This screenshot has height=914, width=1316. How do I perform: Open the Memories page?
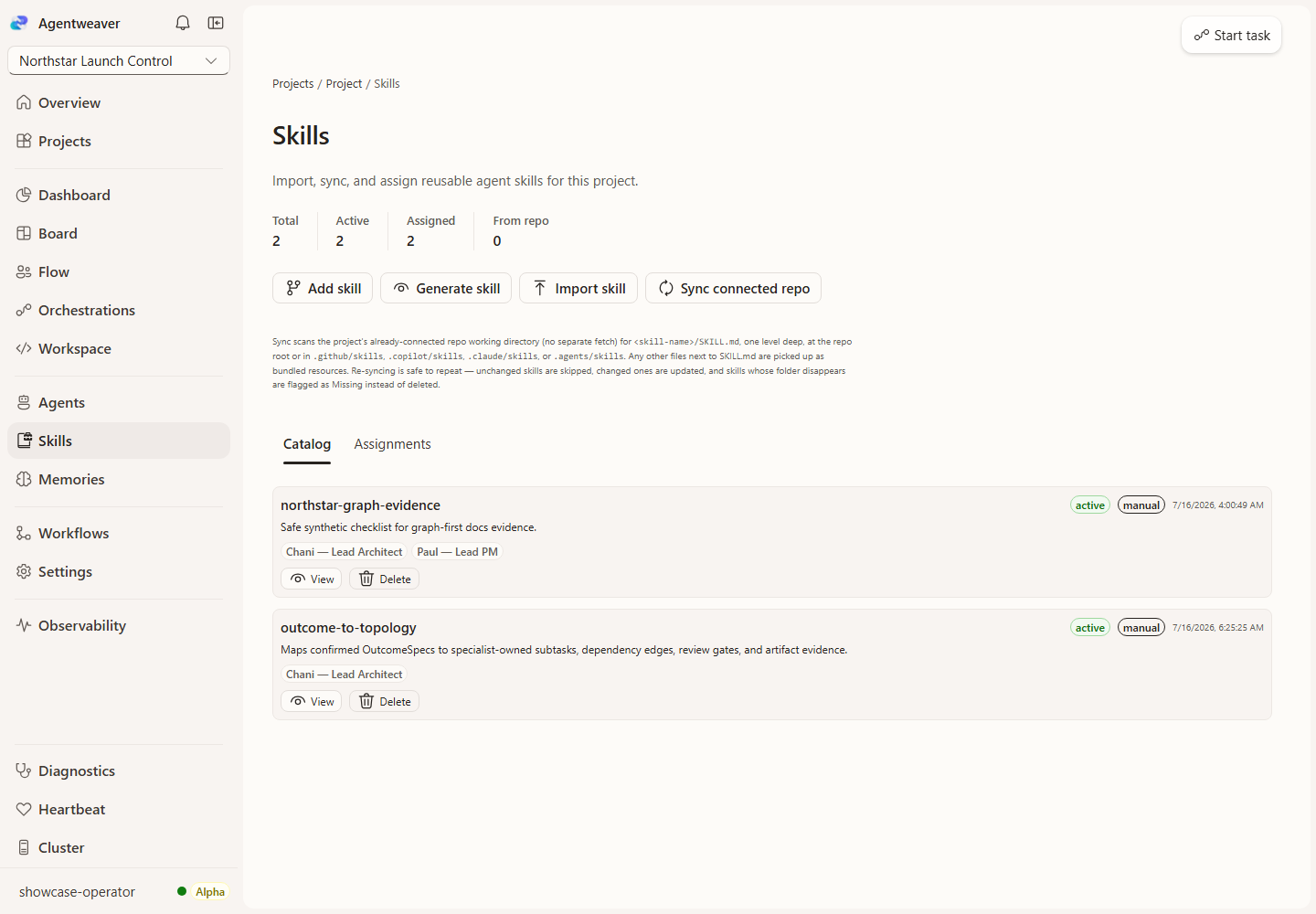tap(119, 479)
